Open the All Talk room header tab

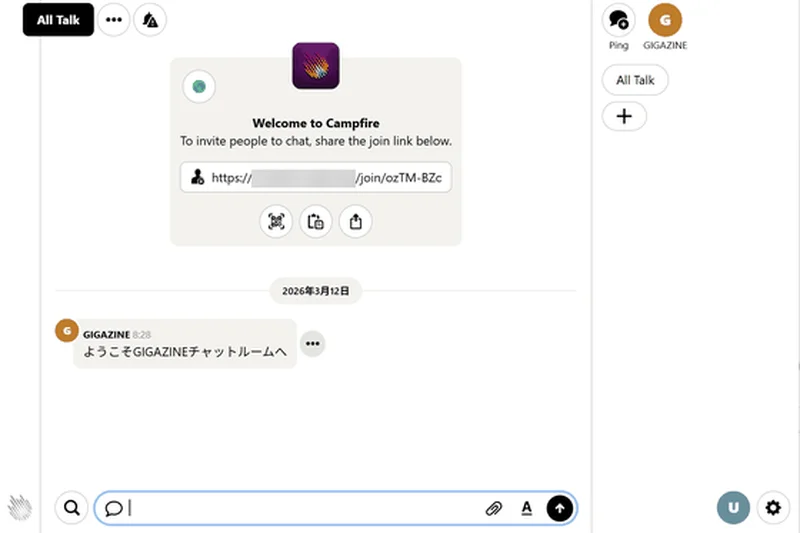pos(58,20)
